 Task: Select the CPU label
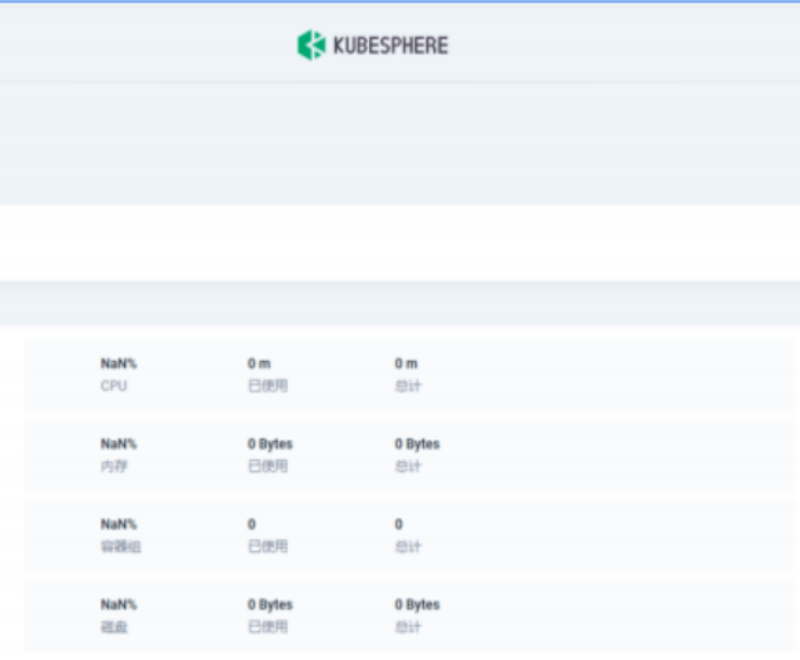coord(114,386)
